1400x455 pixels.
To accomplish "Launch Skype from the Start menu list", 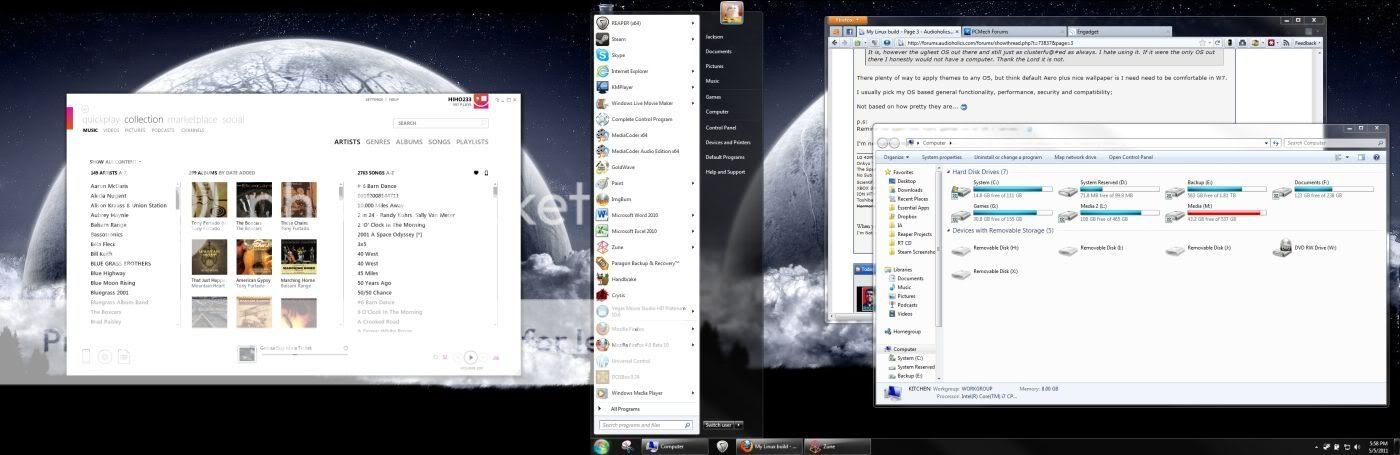I will click(618, 55).
